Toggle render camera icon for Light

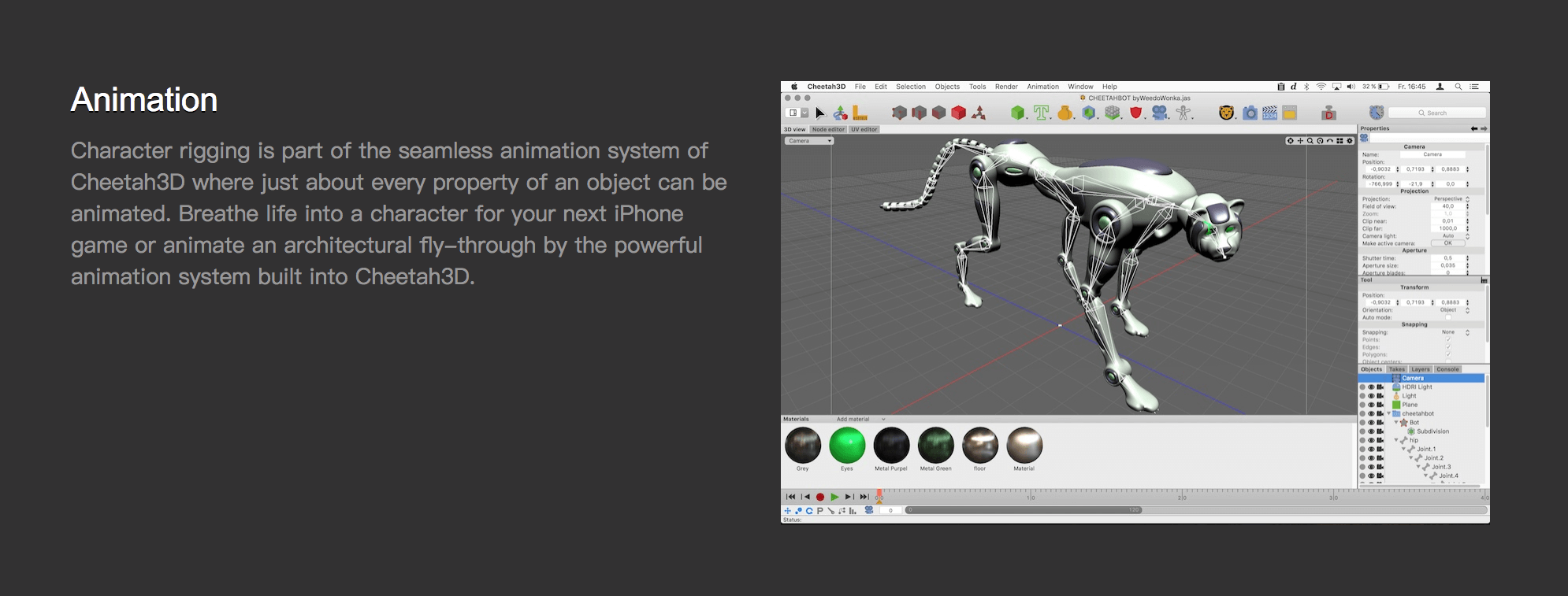pos(1380,396)
